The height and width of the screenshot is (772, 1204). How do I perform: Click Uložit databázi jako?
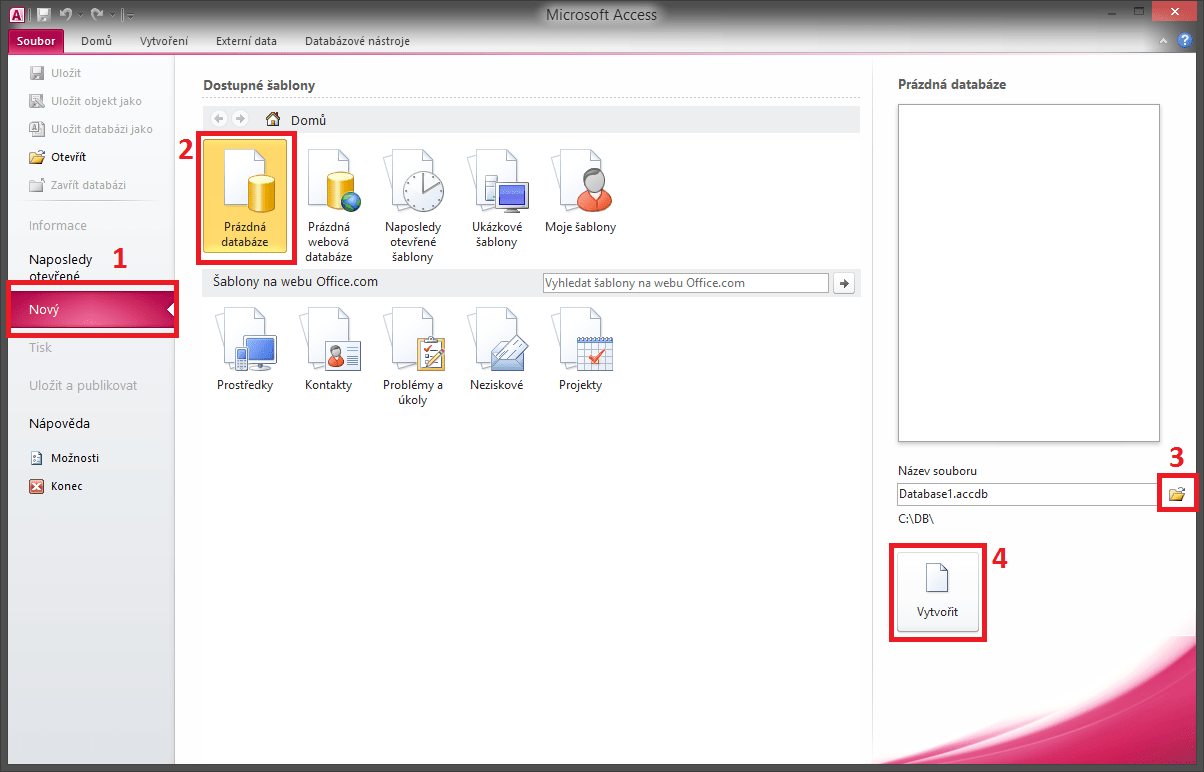click(x=90, y=129)
